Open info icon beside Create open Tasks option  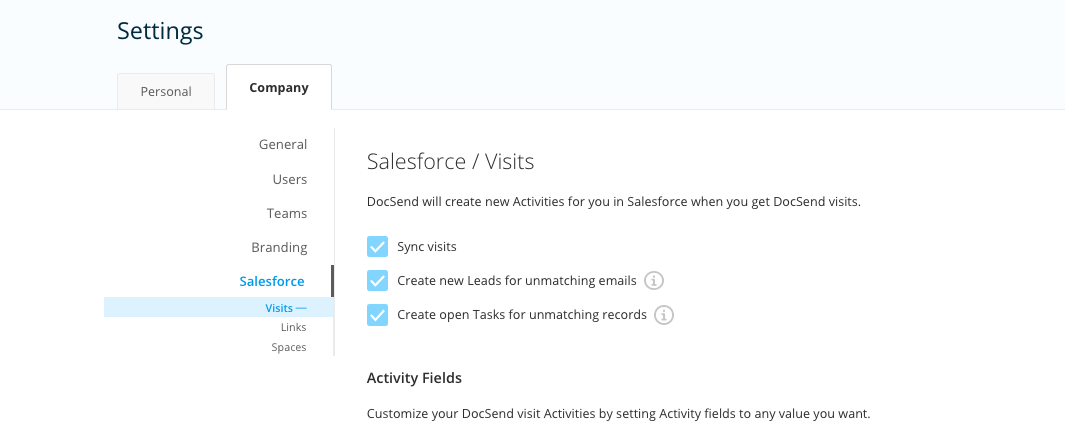[x=664, y=315]
